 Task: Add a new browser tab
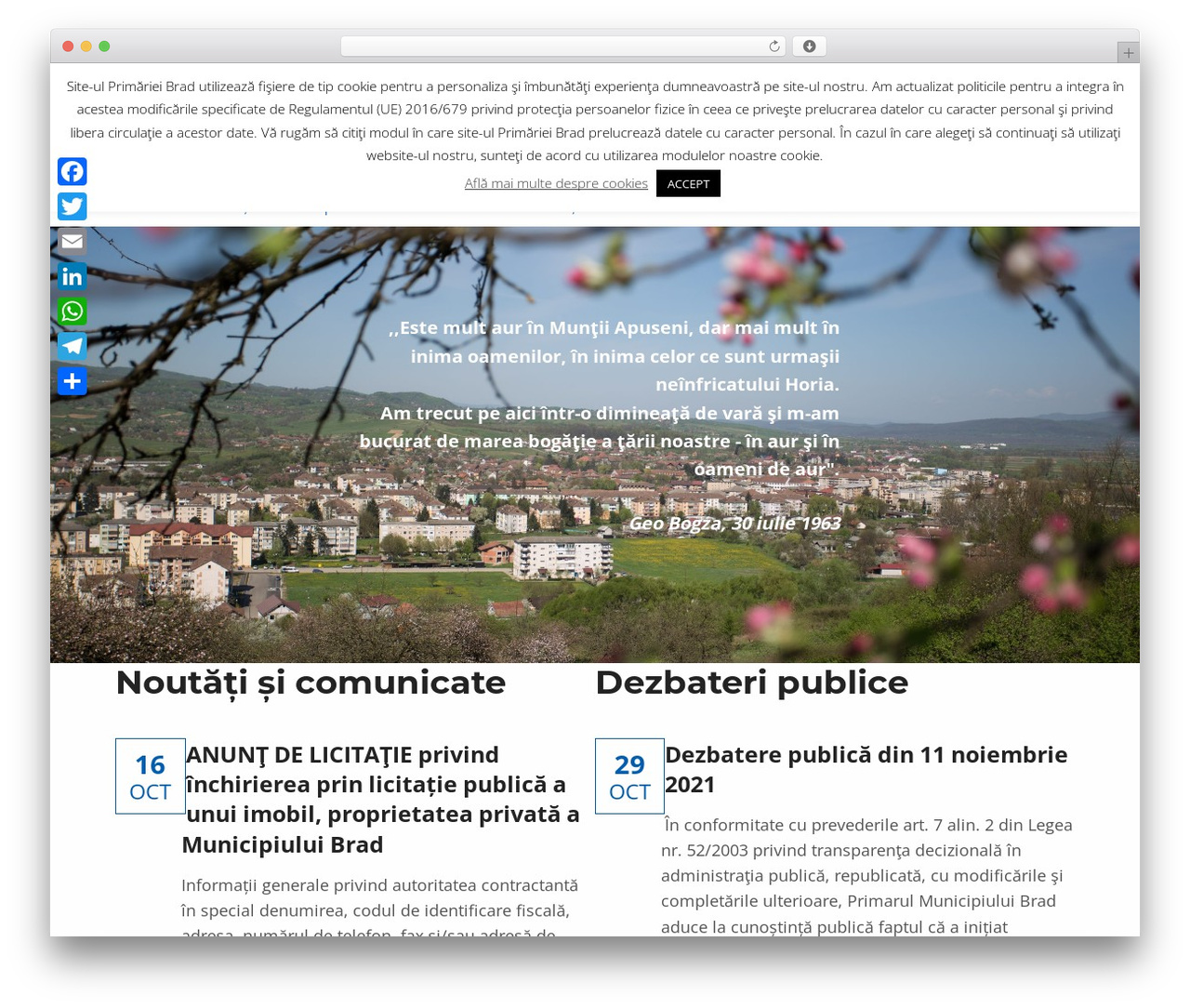(x=1128, y=53)
